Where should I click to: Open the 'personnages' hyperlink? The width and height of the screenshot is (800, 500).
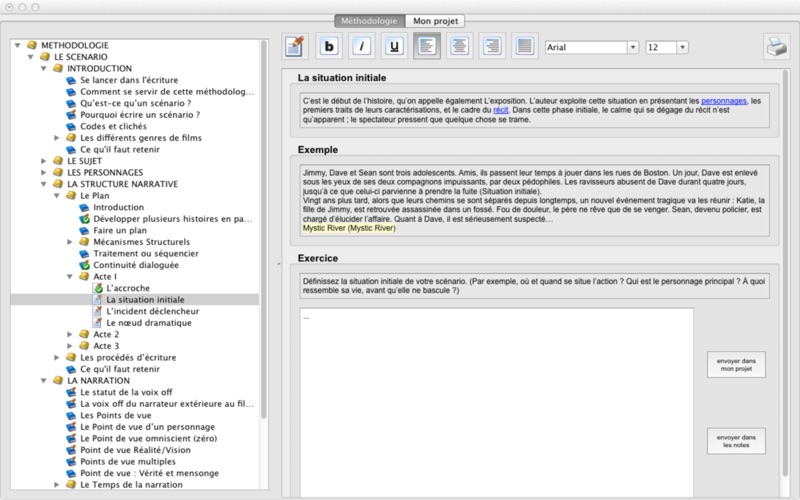[723, 101]
